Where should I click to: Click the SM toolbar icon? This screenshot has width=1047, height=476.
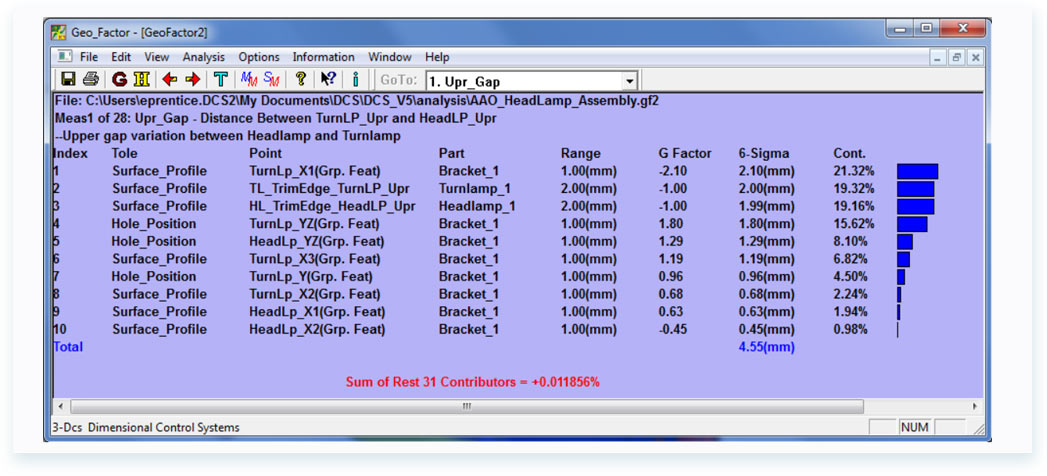point(271,80)
